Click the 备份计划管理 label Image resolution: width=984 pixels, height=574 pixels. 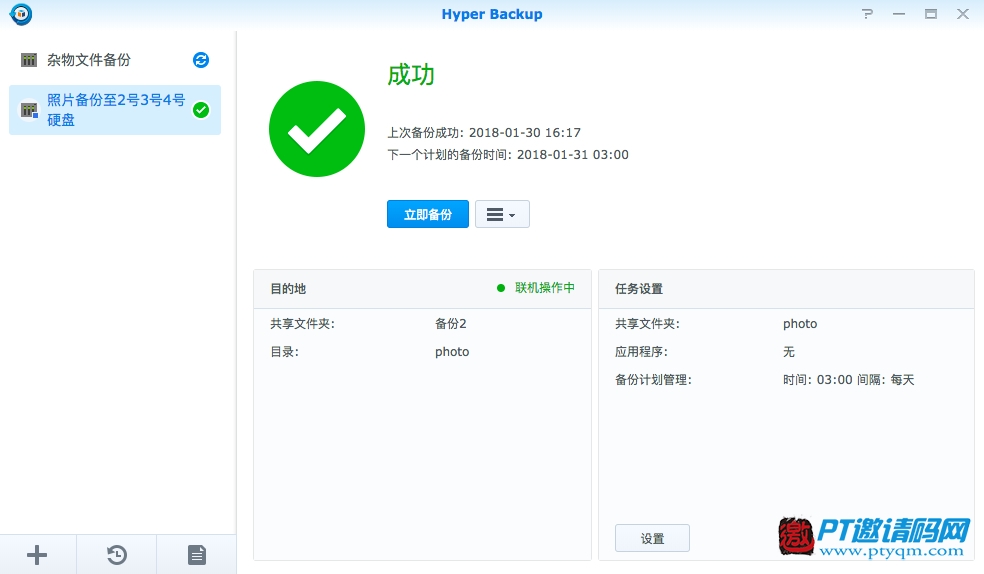pyautogui.click(x=653, y=380)
